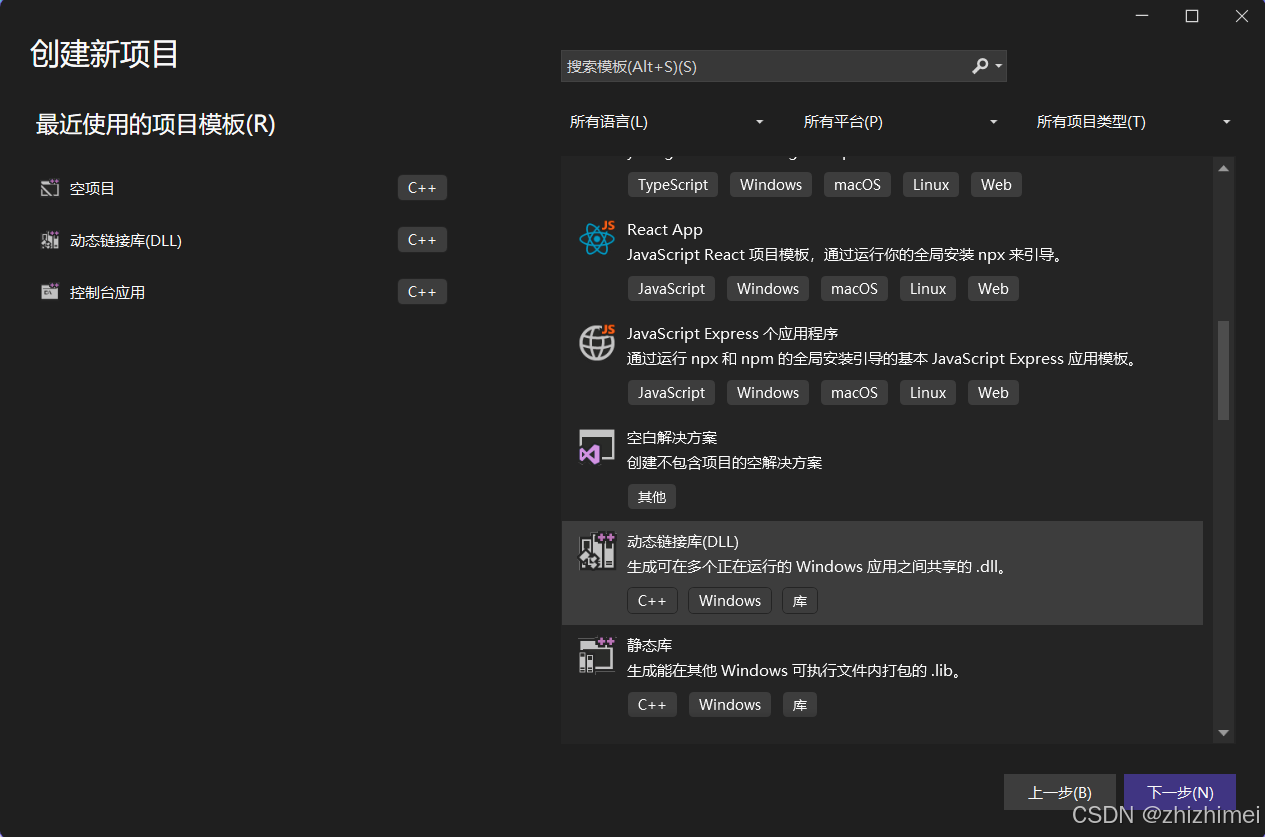The height and width of the screenshot is (837, 1265).
Task: Click macOS tag under JavaScript Express
Action: [x=855, y=393]
